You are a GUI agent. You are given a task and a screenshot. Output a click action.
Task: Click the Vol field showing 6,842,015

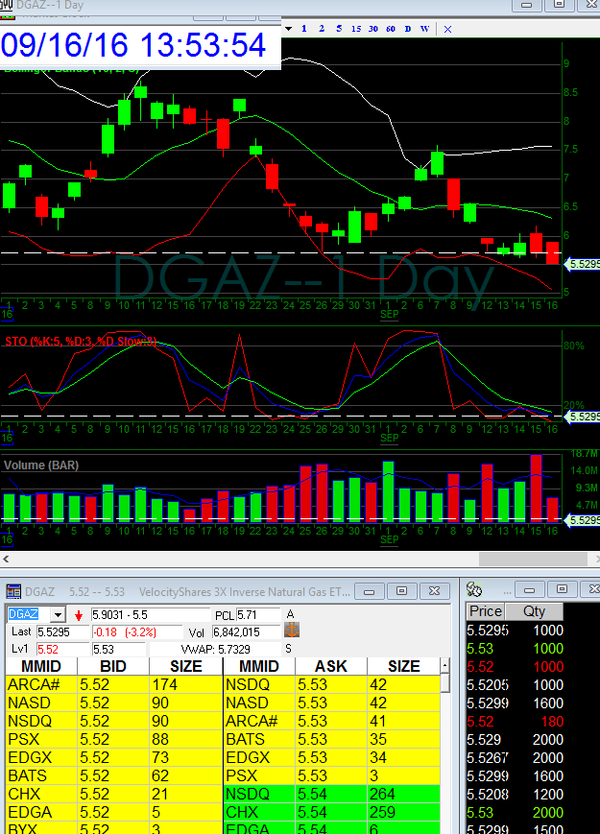coord(246,632)
